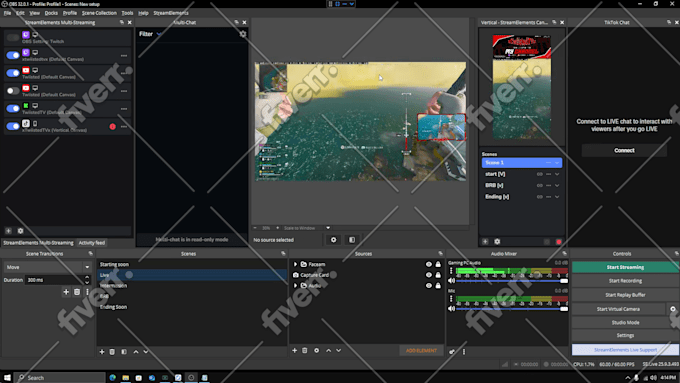Image resolution: width=680 pixels, height=383 pixels.
Task: Expand Scene 1 chevron in Vertical canvas
Action: point(557,163)
